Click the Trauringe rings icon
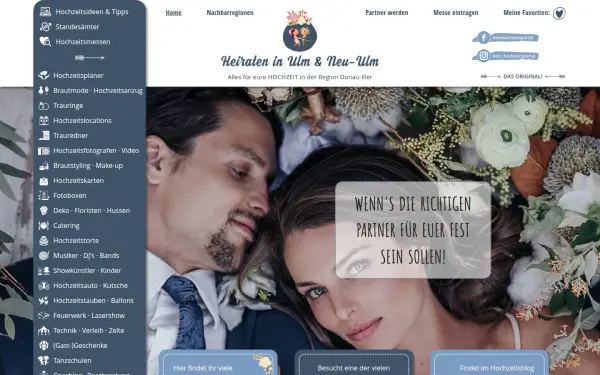This screenshot has width=600, height=375. click(44, 106)
